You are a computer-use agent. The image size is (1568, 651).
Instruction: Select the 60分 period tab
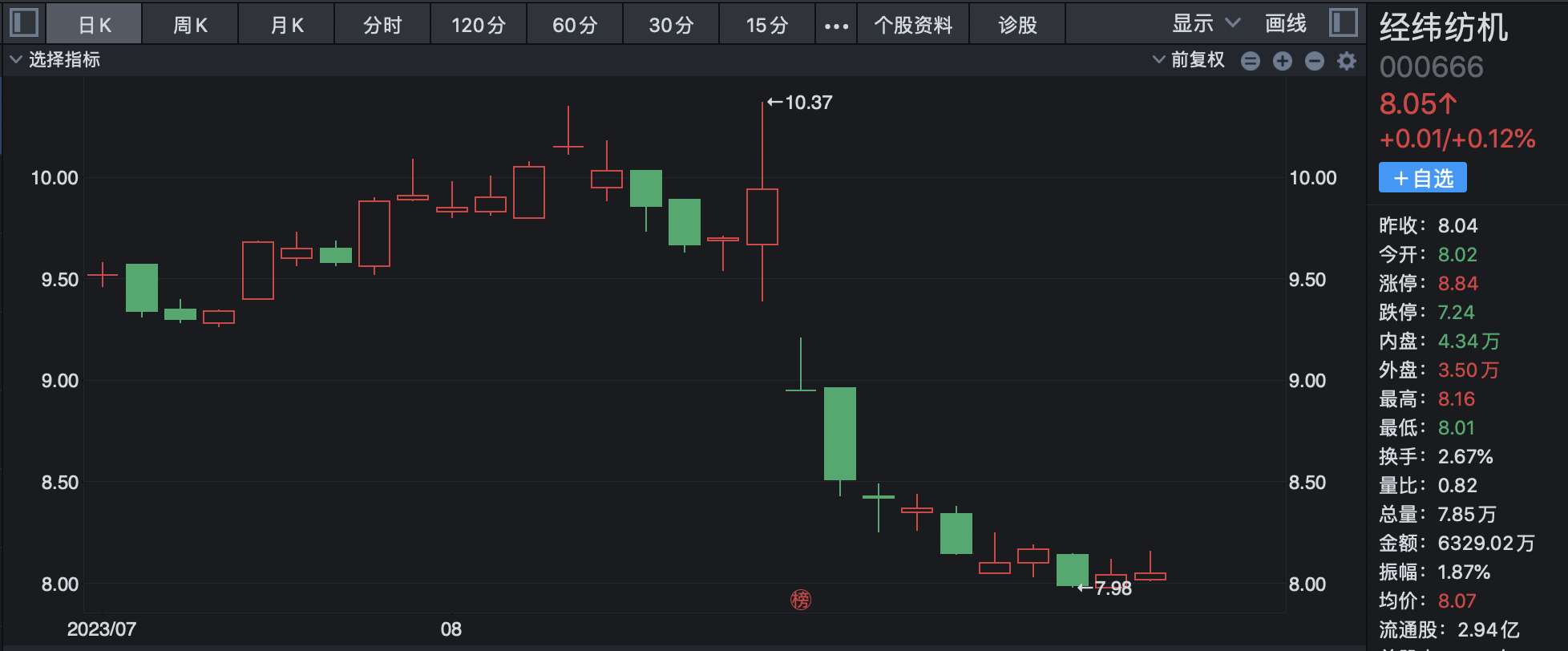[x=575, y=26]
